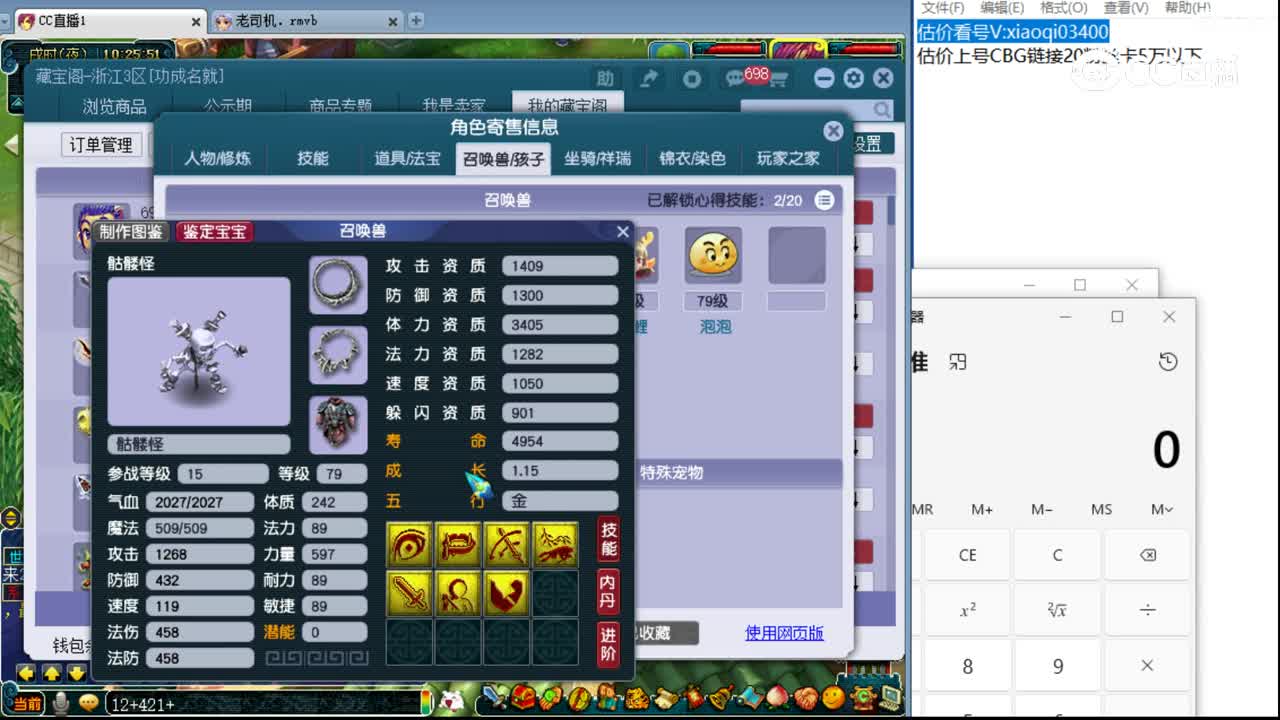Open the 道具/法宝 tab
The image size is (1280, 720).
click(x=407, y=158)
